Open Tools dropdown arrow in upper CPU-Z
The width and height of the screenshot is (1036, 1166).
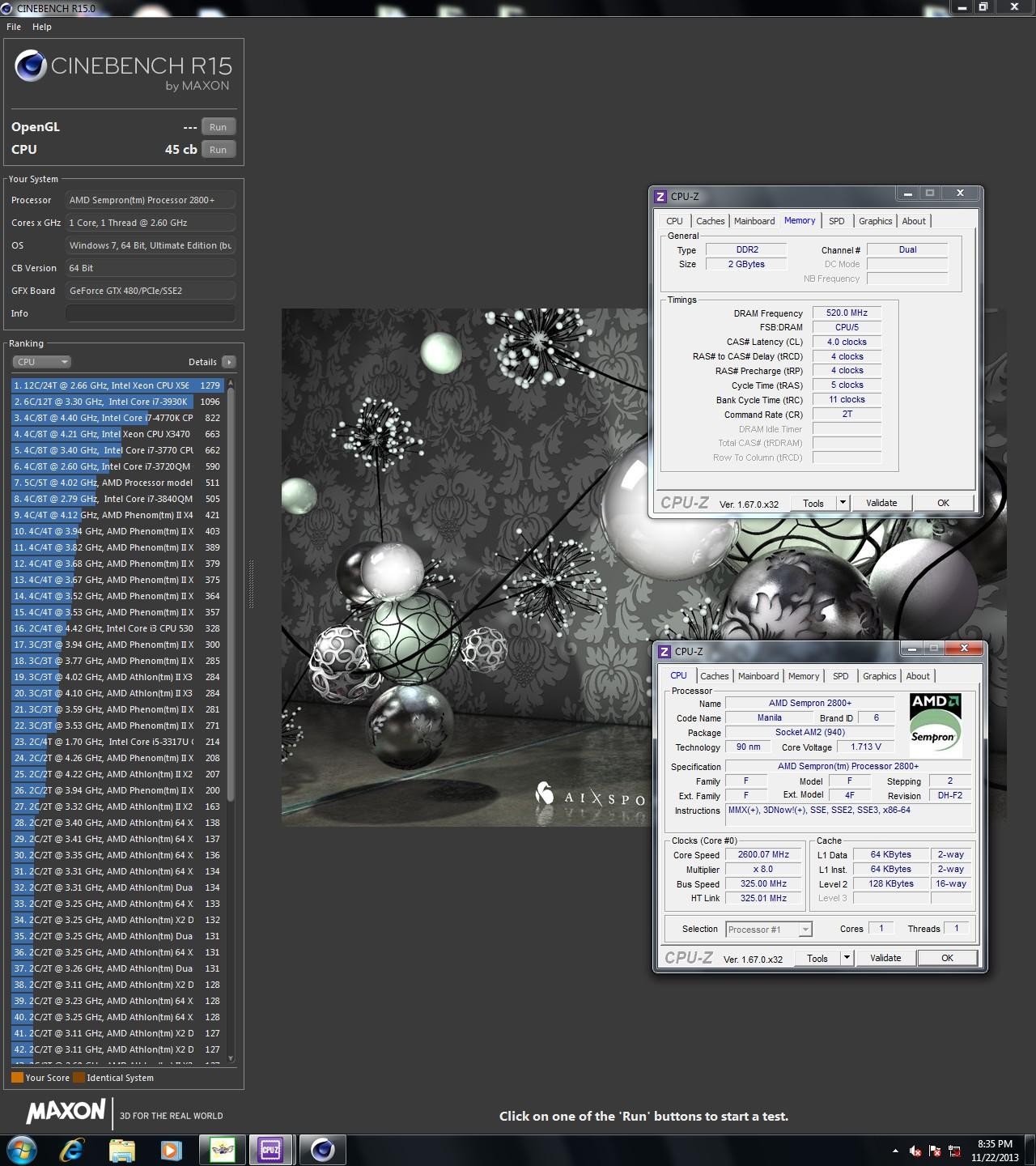pyautogui.click(x=843, y=503)
